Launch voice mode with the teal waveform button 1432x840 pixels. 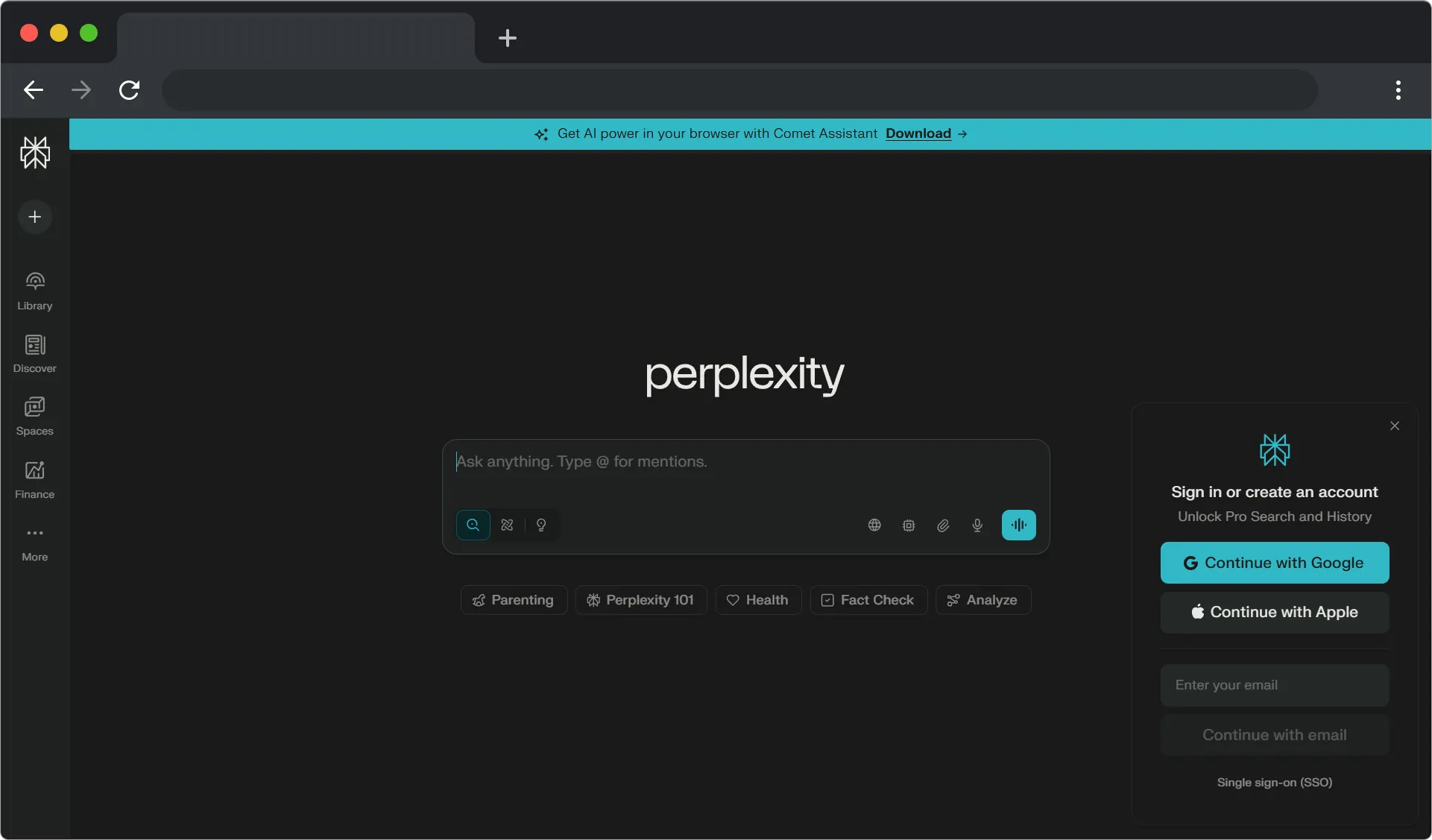[1018, 525]
